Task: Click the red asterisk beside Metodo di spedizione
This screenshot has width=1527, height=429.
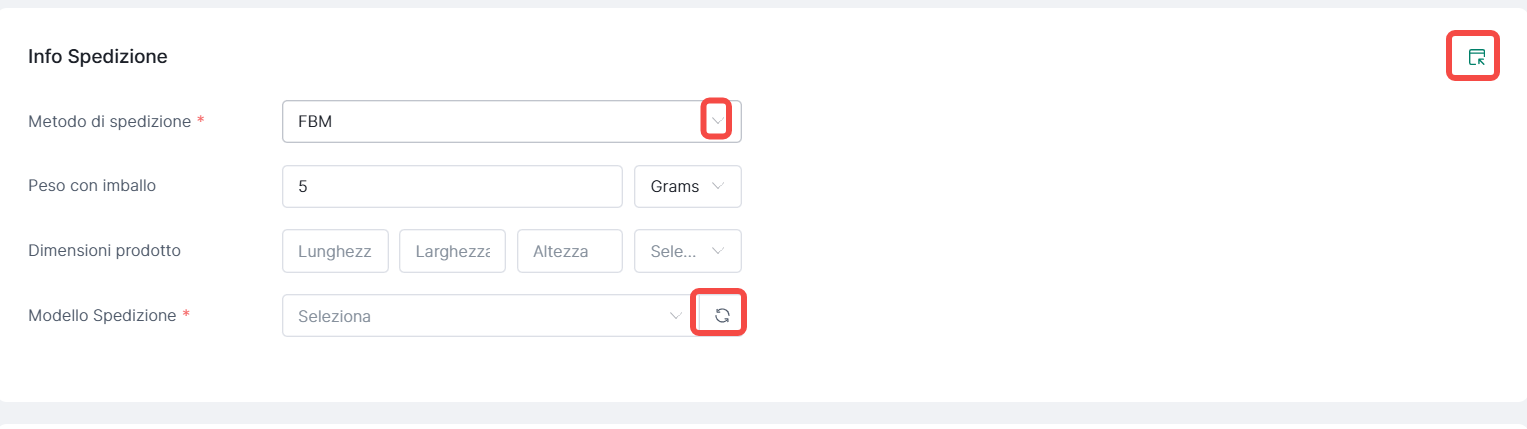Action: pos(200,121)
